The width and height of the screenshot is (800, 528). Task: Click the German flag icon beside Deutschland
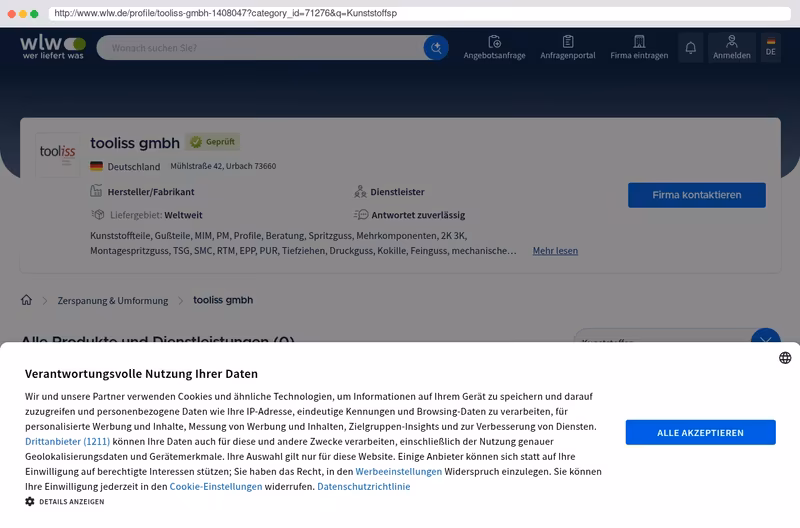96,166
